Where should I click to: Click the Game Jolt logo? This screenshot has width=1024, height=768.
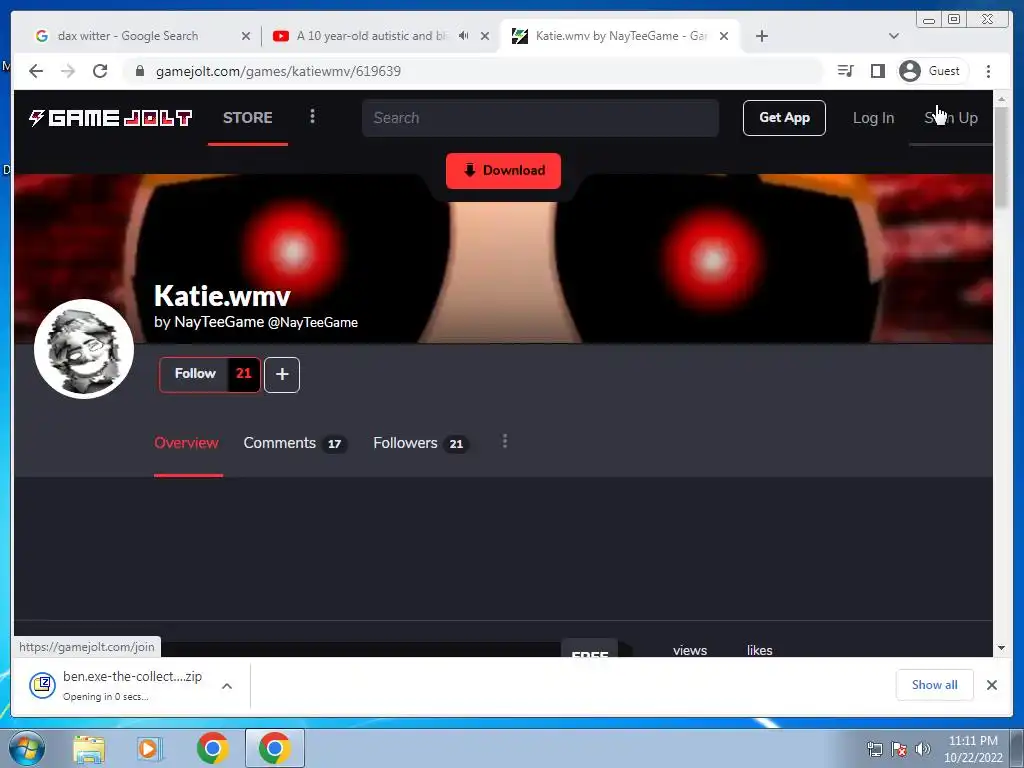tap(110, 118)
